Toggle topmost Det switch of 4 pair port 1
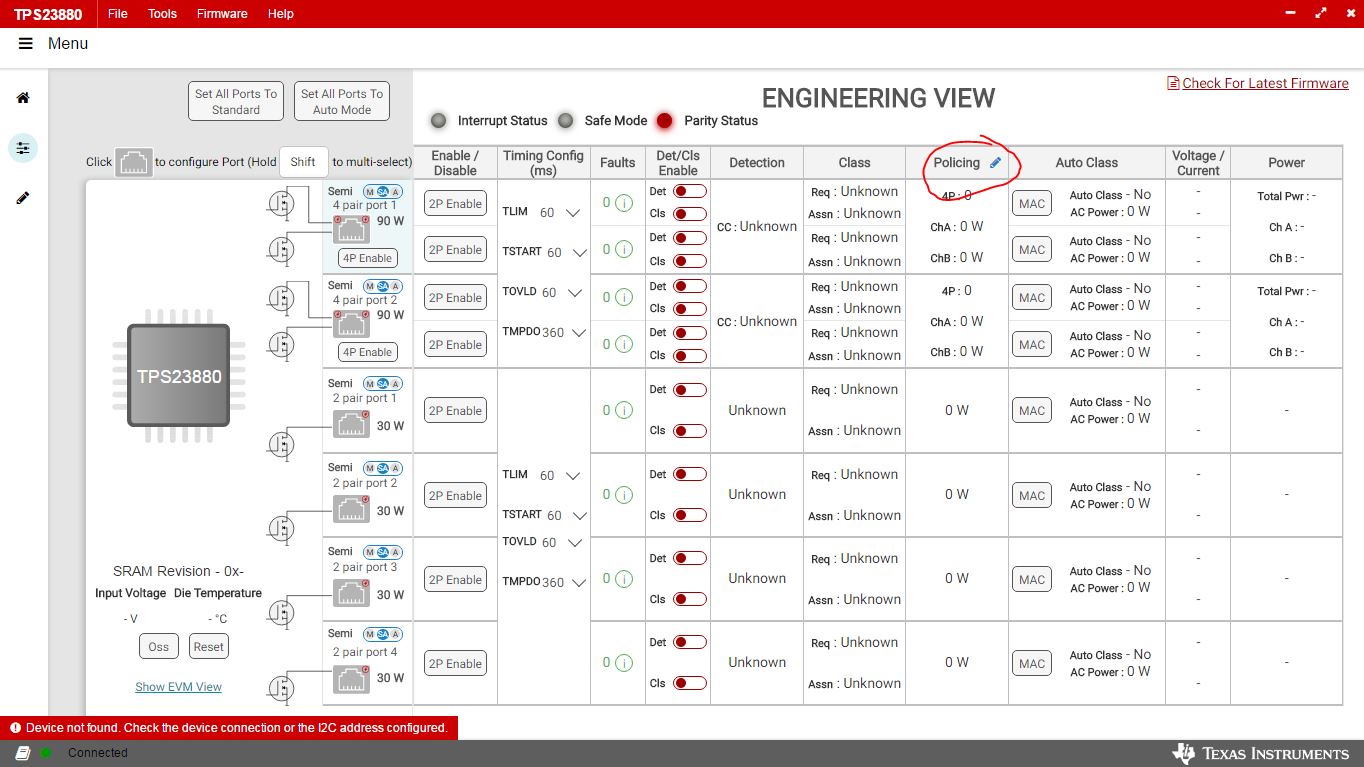Image resolution: width=1364 pixels, height=767 pixels. 690,191
